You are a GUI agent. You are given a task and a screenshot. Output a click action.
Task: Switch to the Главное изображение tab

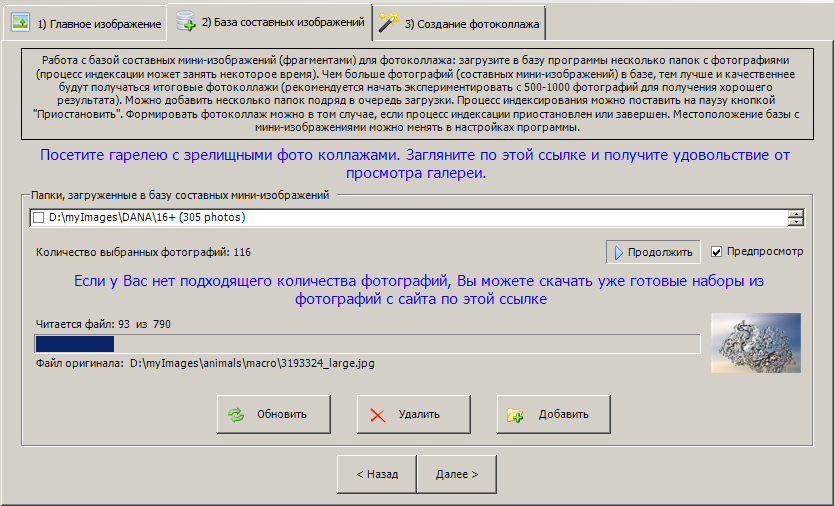pyautogui.click(x=91, y=23)
